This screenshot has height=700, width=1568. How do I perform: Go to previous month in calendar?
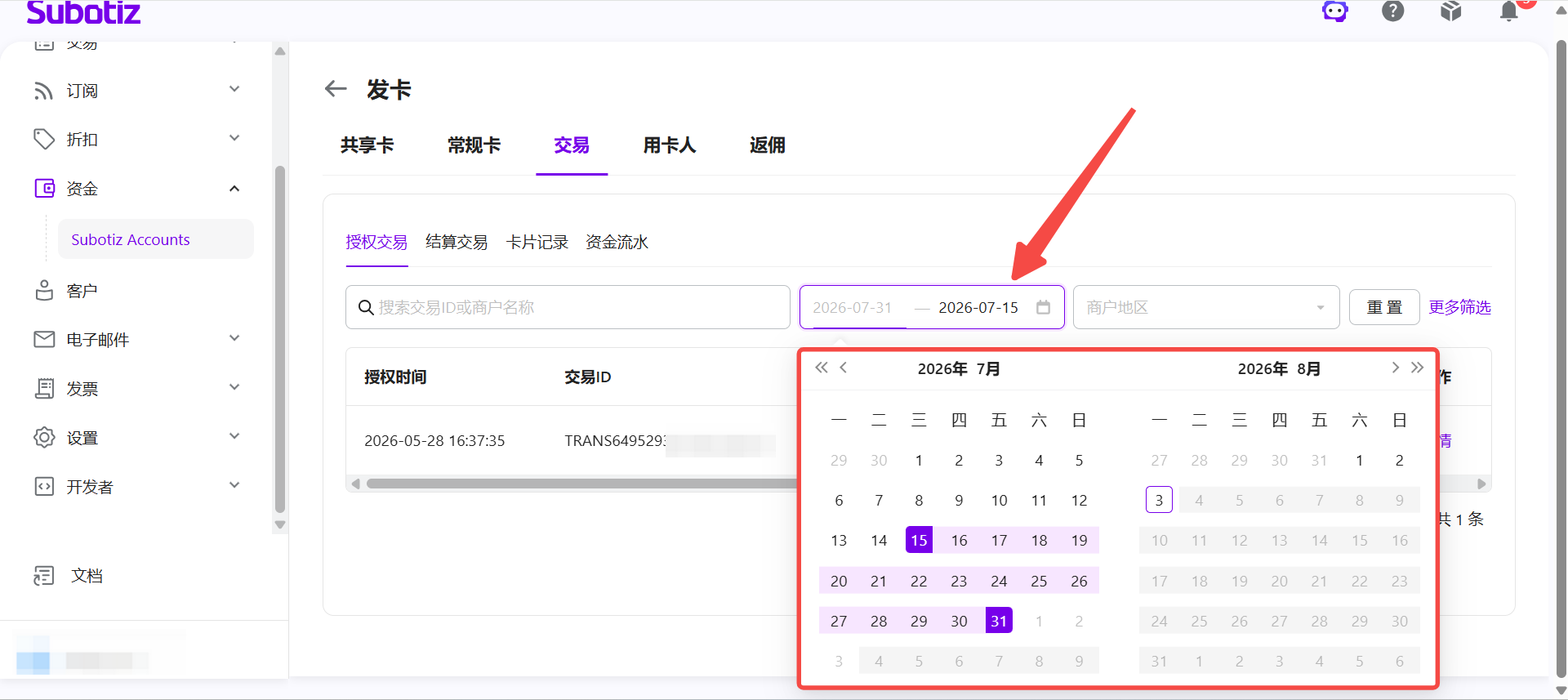(x=844, y=368)
